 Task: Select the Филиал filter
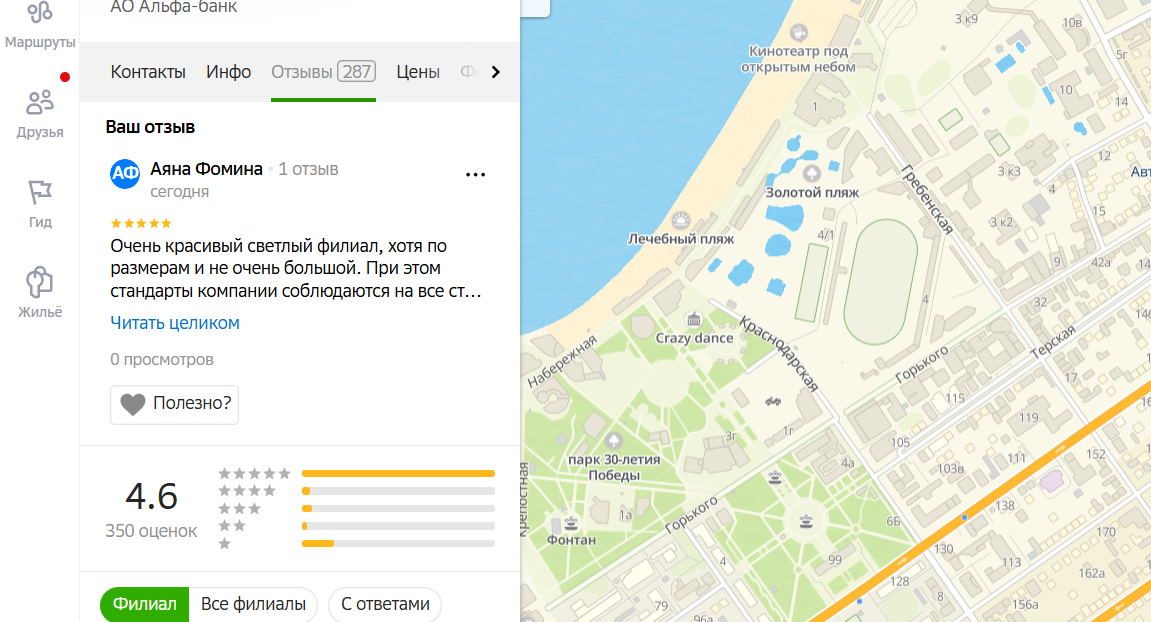[145, 604]
